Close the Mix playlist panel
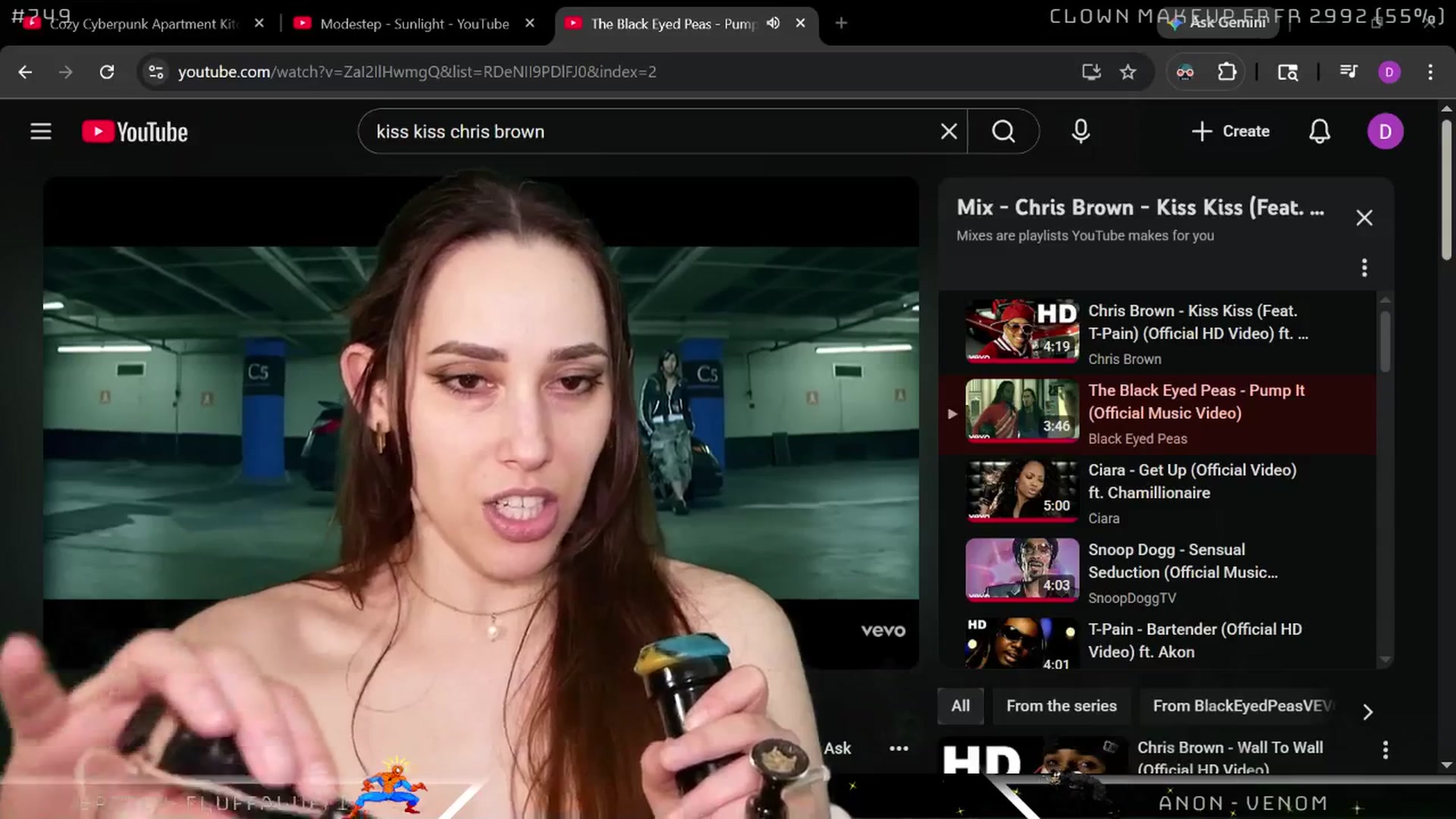Image resolution: width=1456 pixels, height=819 pixels. [x=1364, y=218]
